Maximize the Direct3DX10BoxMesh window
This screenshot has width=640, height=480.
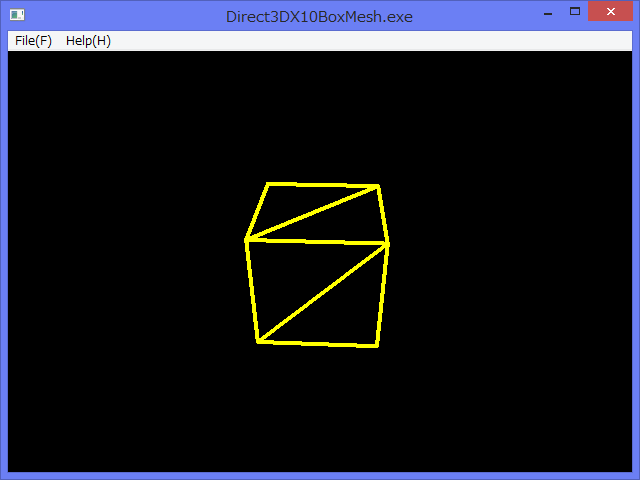[575, 12]
